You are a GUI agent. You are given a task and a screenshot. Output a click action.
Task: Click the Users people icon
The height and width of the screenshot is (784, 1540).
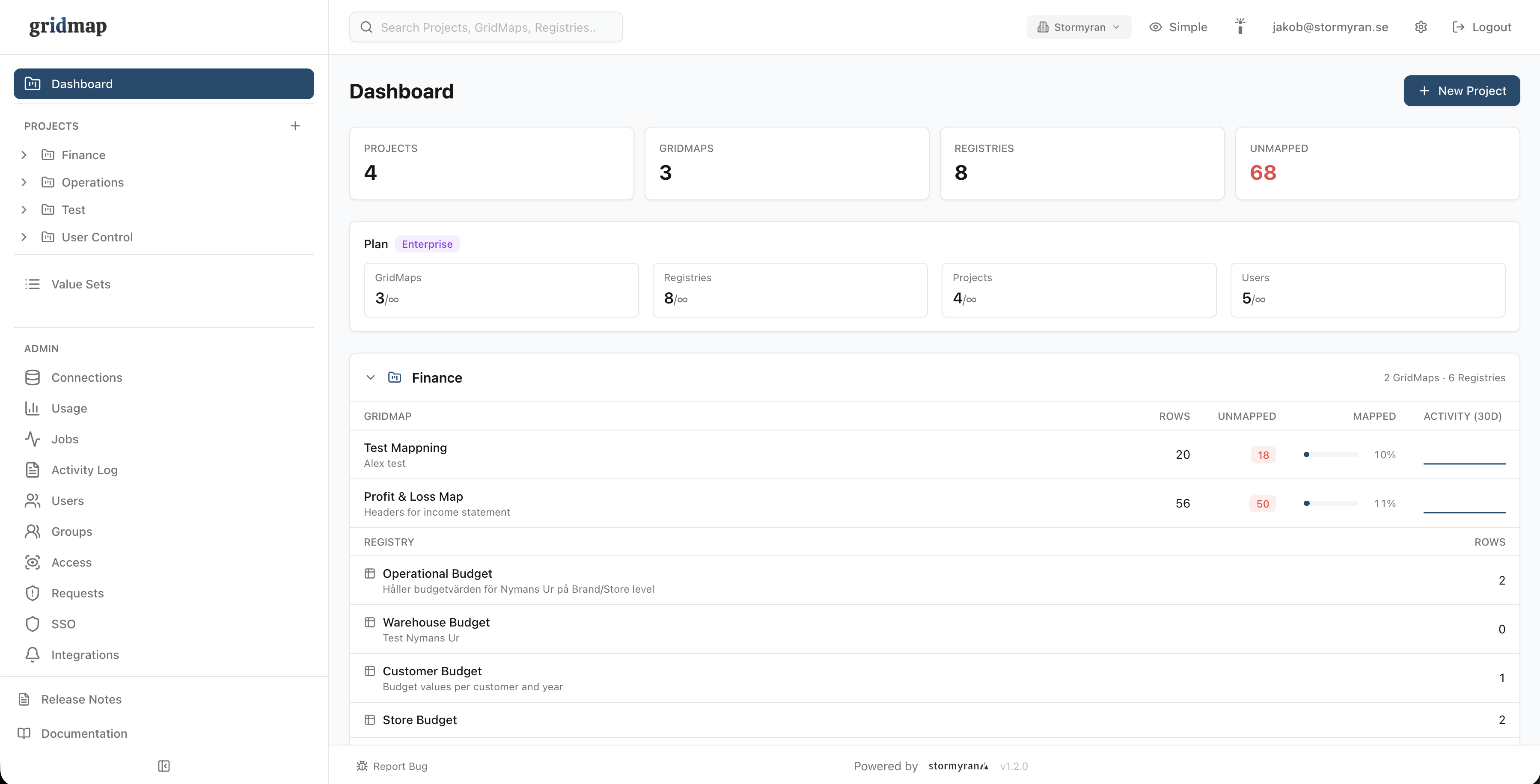pos(32,501)
